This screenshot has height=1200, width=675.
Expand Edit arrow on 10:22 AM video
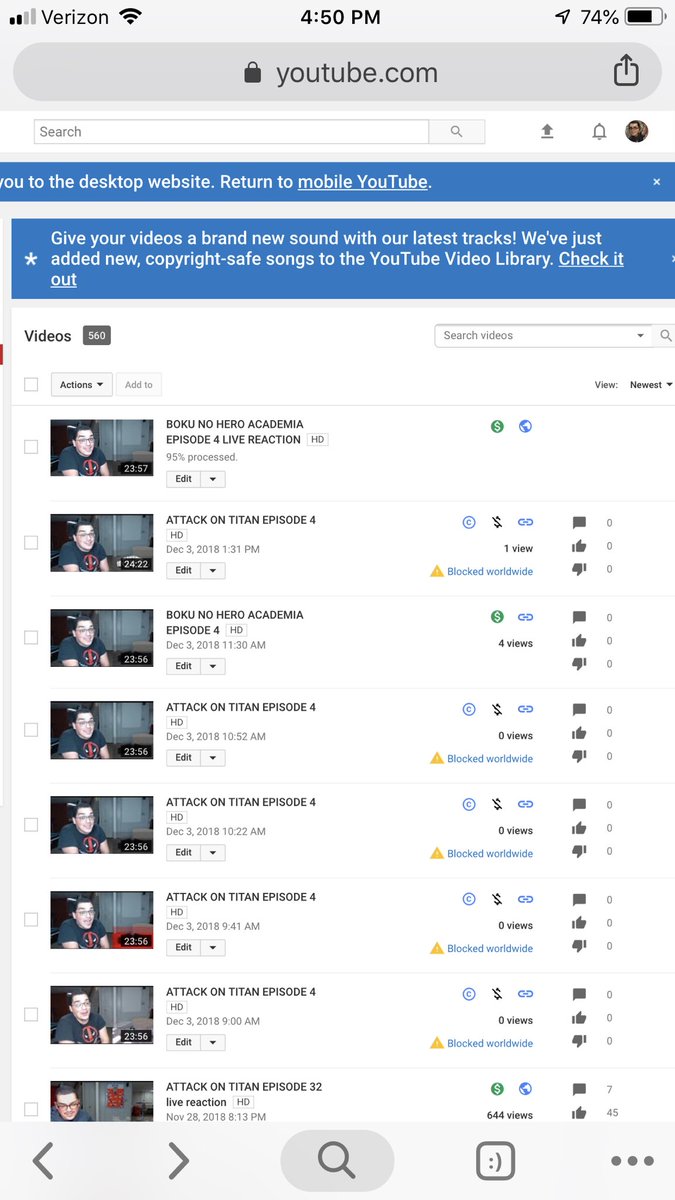[x=213, y=852]
